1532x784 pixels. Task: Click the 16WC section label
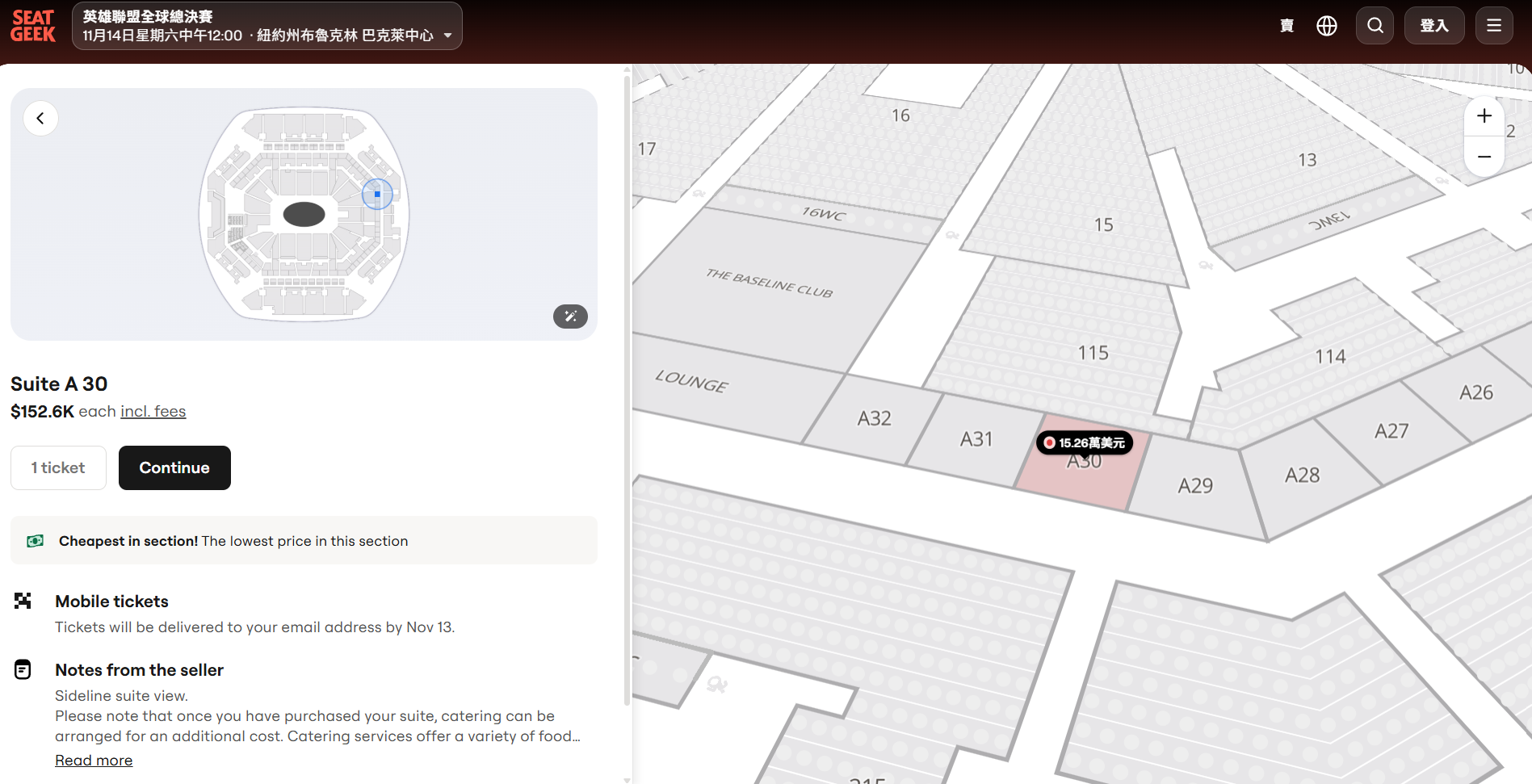pyautogui.click(x=824, y=213)
